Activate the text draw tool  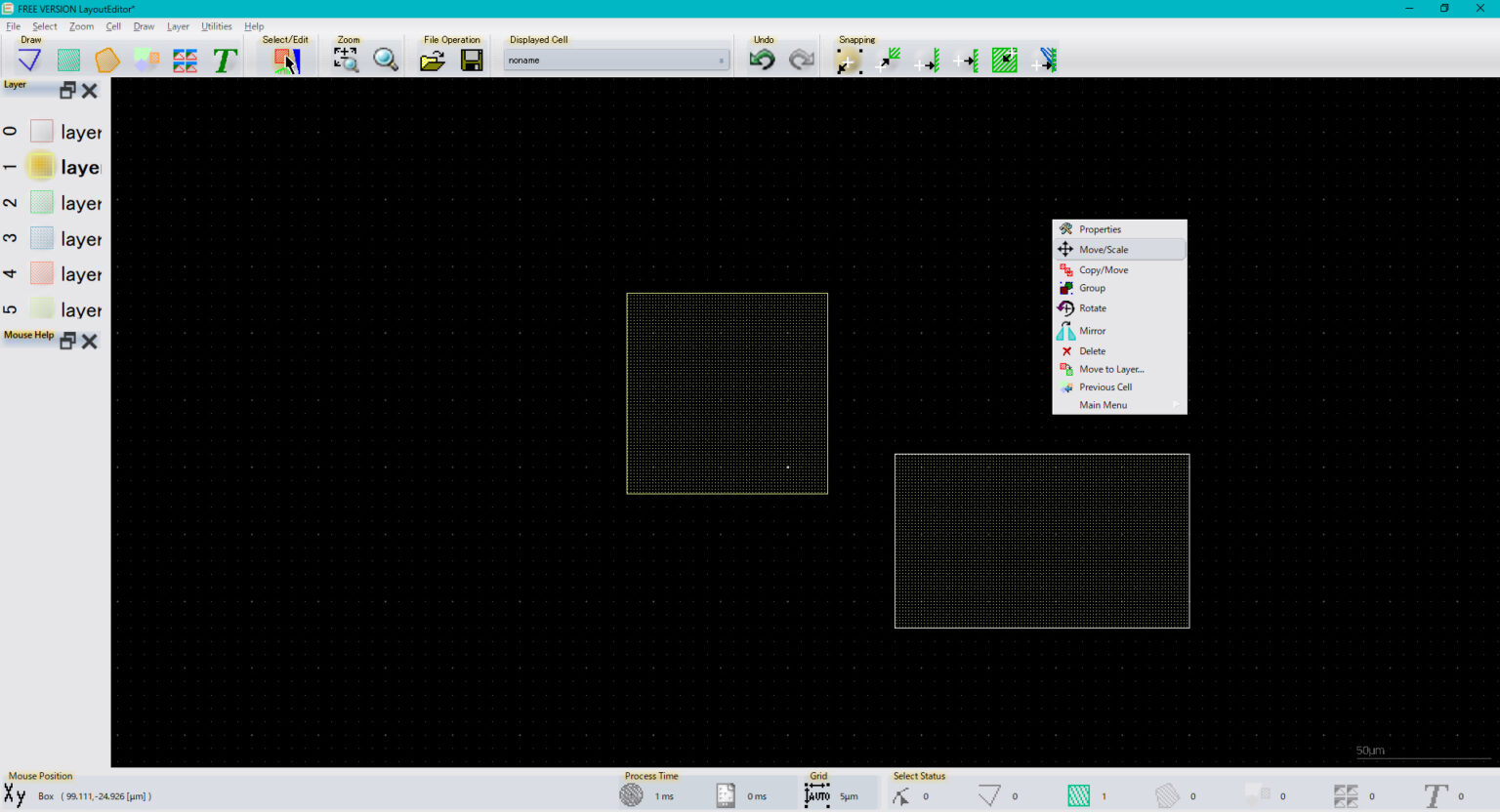pyautogui.click(x=225, y=61)
